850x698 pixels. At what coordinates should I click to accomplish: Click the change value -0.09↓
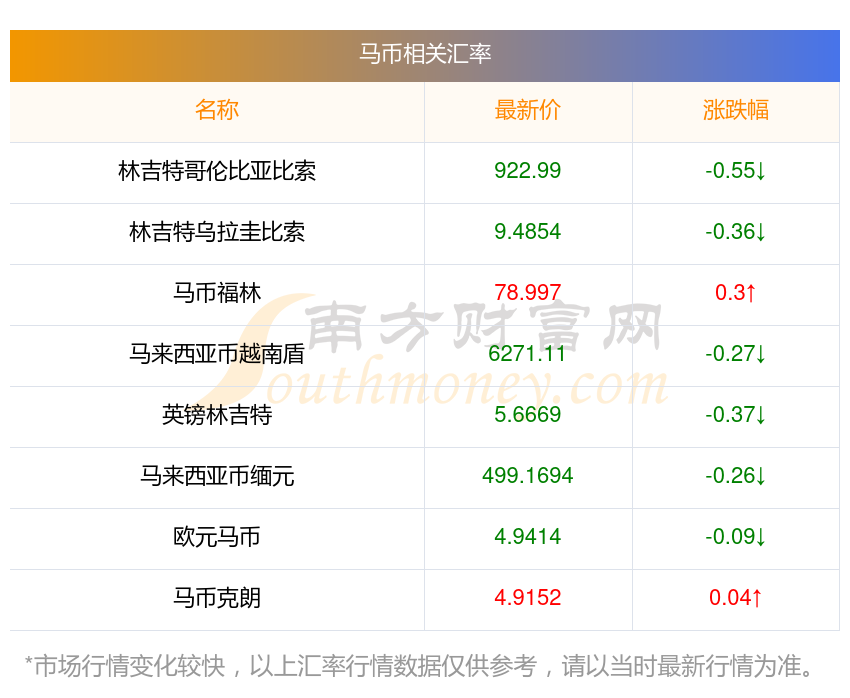pyautogui.click(x=736, y=537)
